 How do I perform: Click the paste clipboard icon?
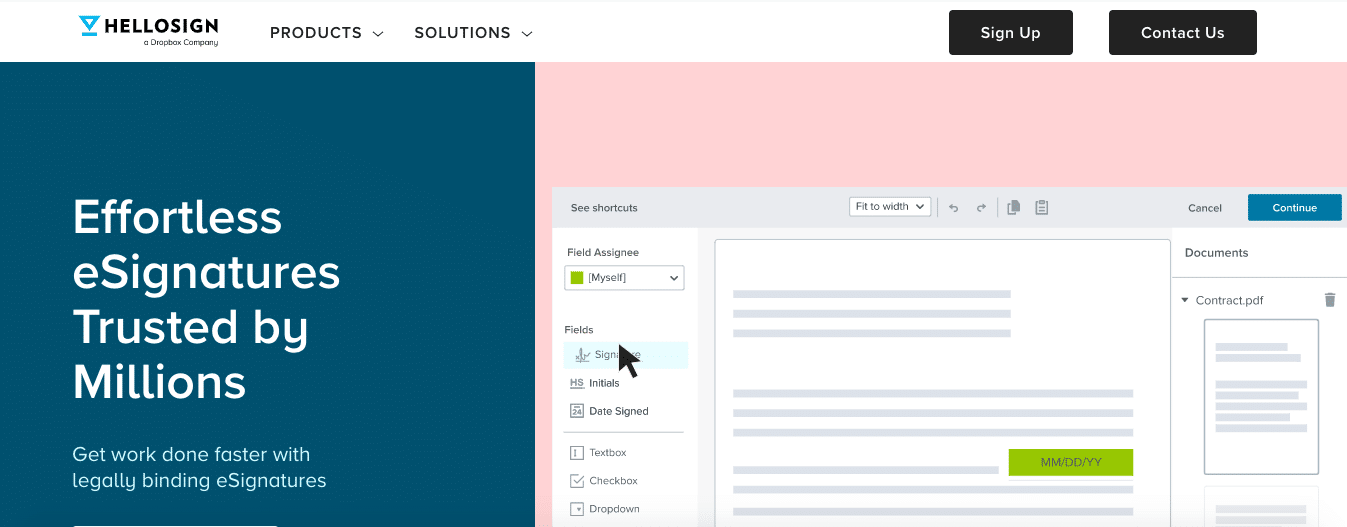click(1041, 208)
